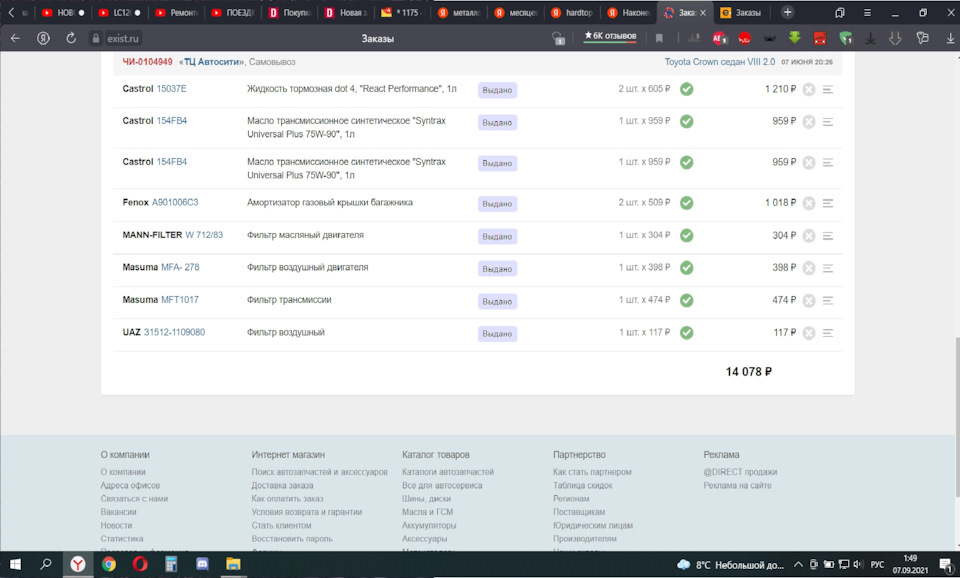This screenshot has height=578, width=960.
Task: Click green checkmark on Masuma MFA- 278 row
Action: [x=687, y=268]
